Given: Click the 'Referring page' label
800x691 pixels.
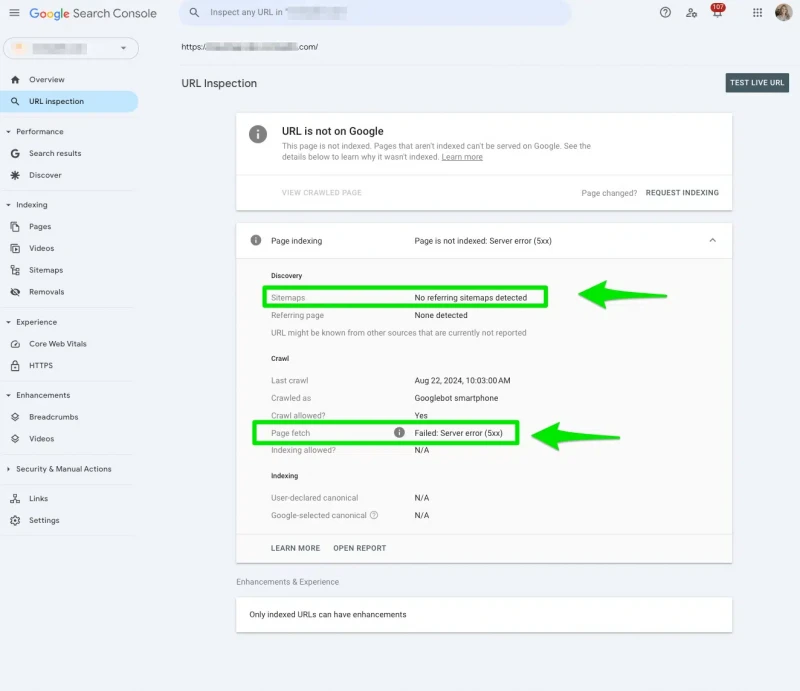Looking at the screenshot, I should pyautogui.click(x=297, y=315).
